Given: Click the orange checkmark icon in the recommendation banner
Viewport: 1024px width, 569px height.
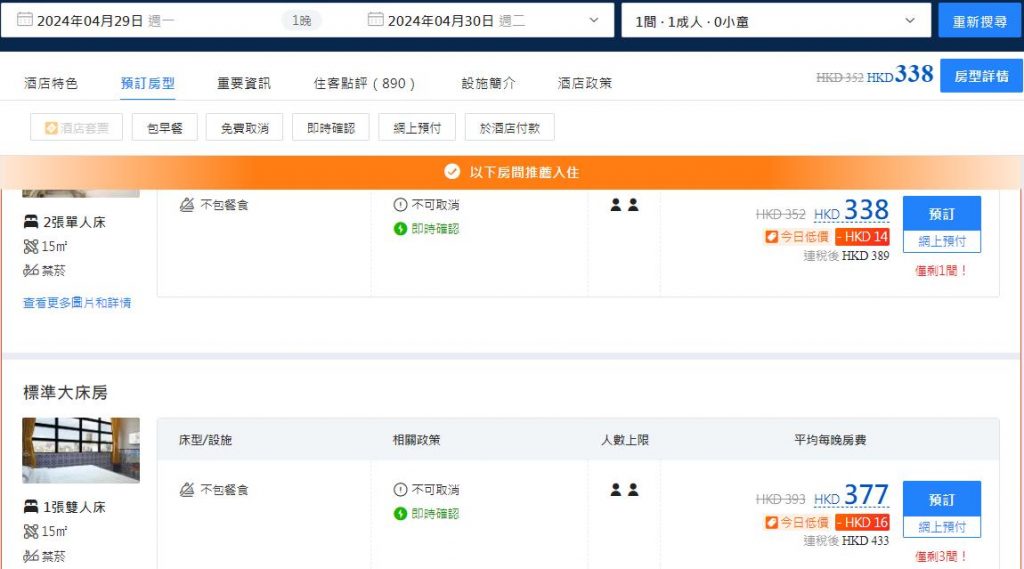Looking at the screenshot, I should tap(452, 172).
